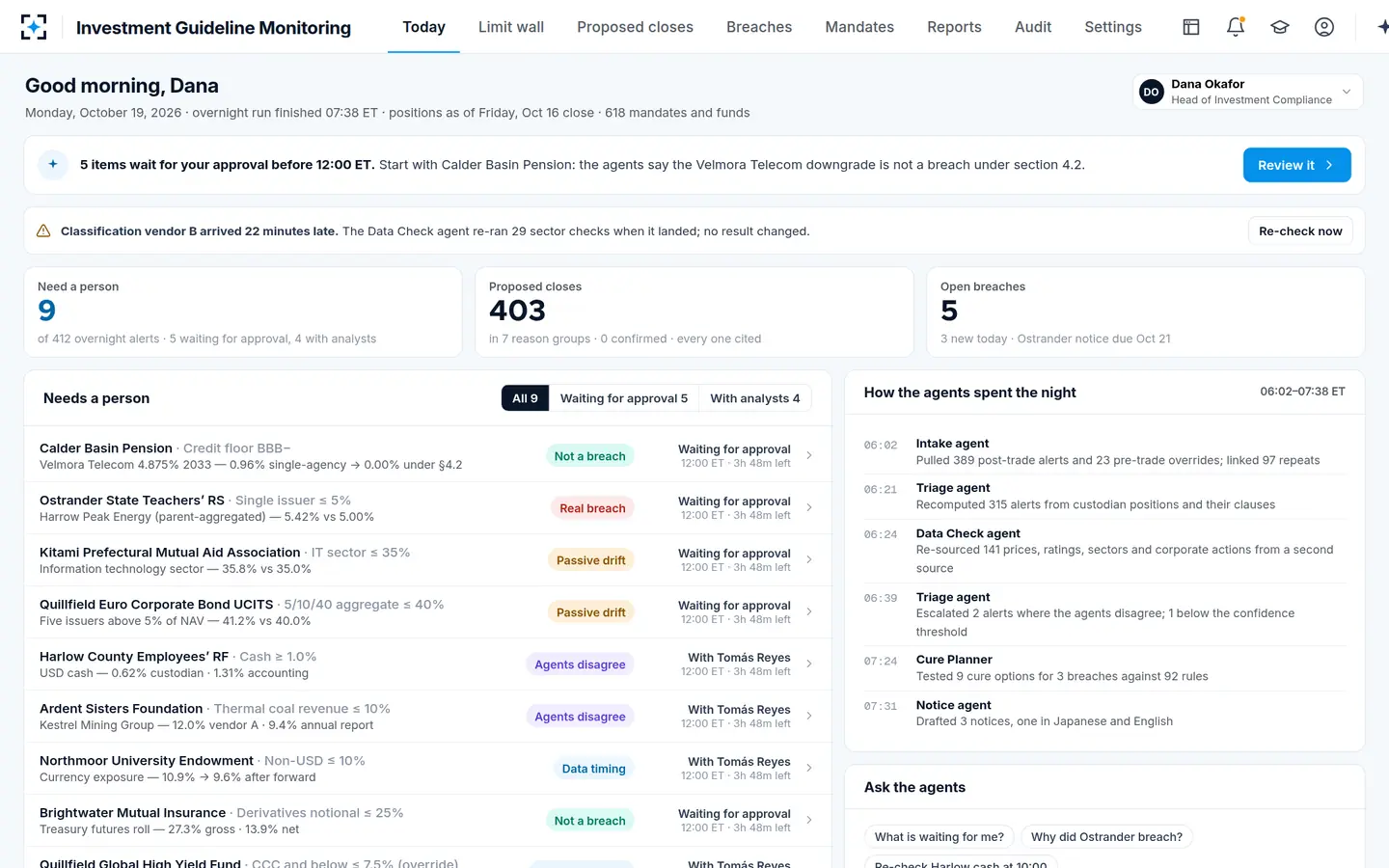Ask 'What is waiting for me?'
This screenshot has width=1389, height=868.
(x=940, y=837)
